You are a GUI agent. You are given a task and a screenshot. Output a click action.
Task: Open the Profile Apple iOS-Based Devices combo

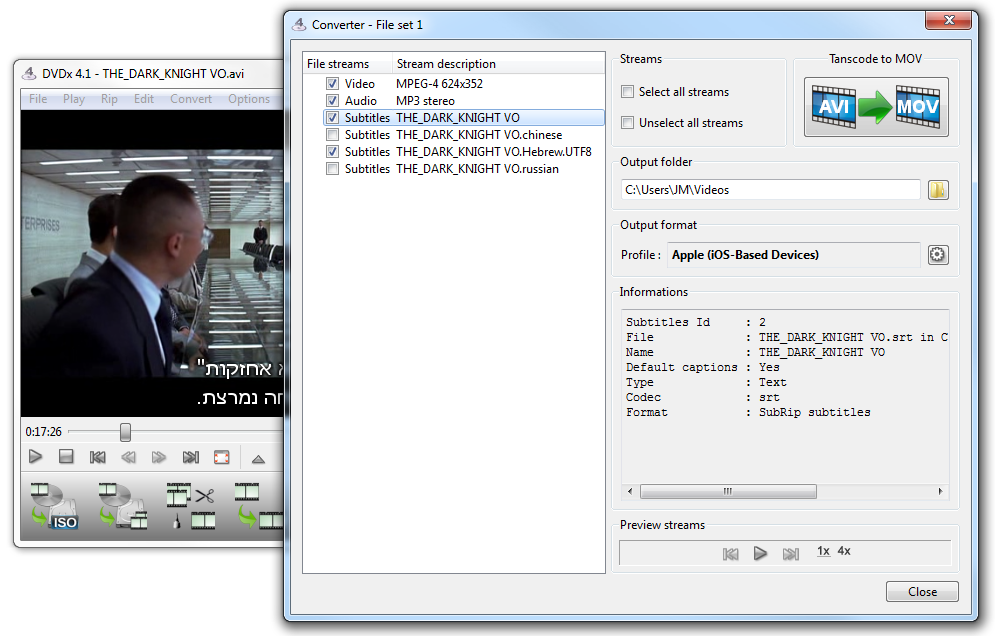pyautogui.click(x=793, y=255)
